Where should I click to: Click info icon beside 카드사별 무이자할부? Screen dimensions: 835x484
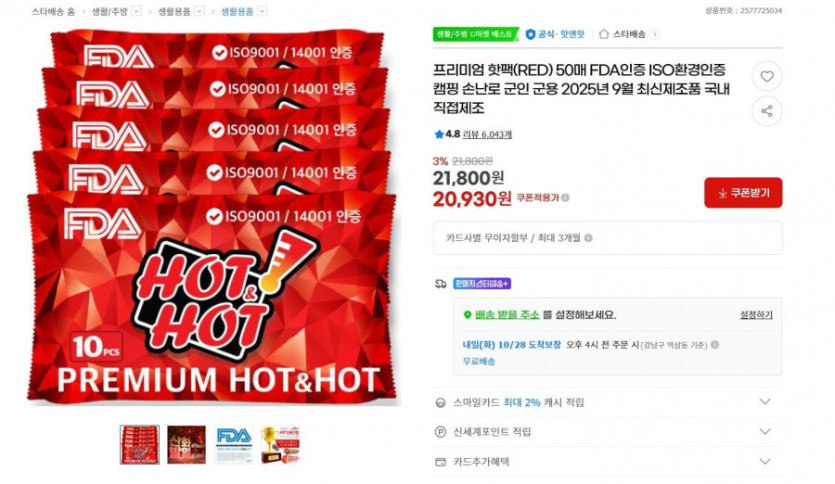(x=588, y=238)
